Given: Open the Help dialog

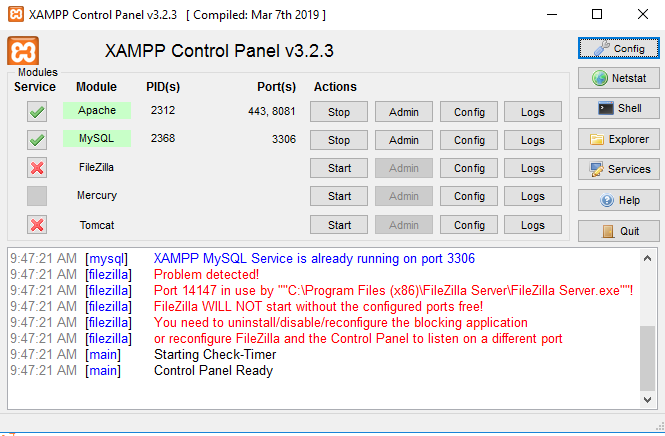Looking at the screenshot, I should [618, 200].
